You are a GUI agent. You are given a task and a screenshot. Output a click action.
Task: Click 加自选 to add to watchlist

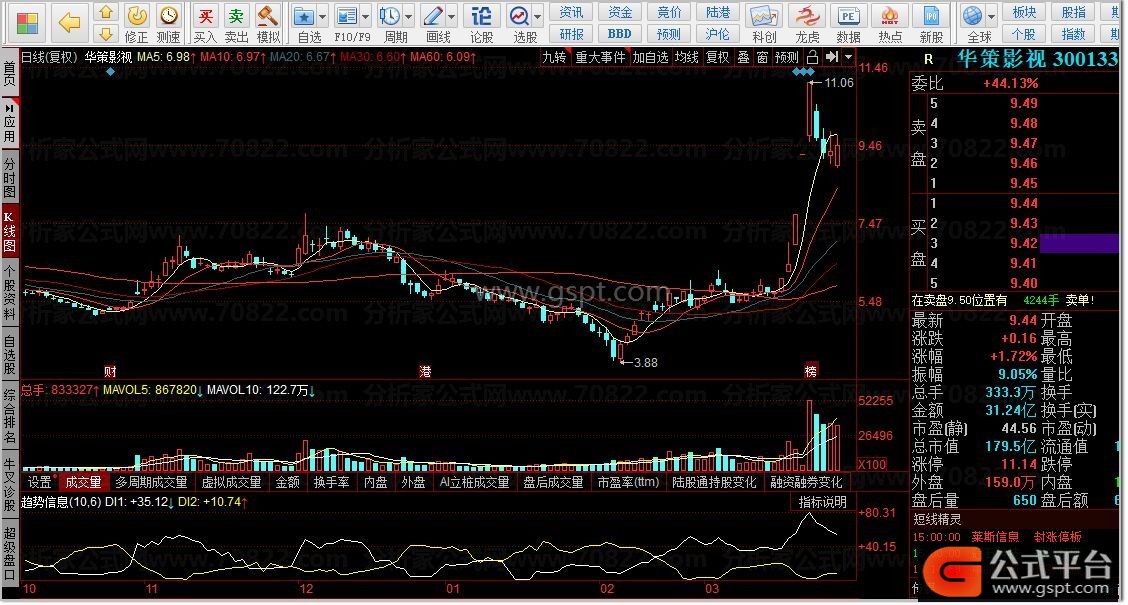650,57
